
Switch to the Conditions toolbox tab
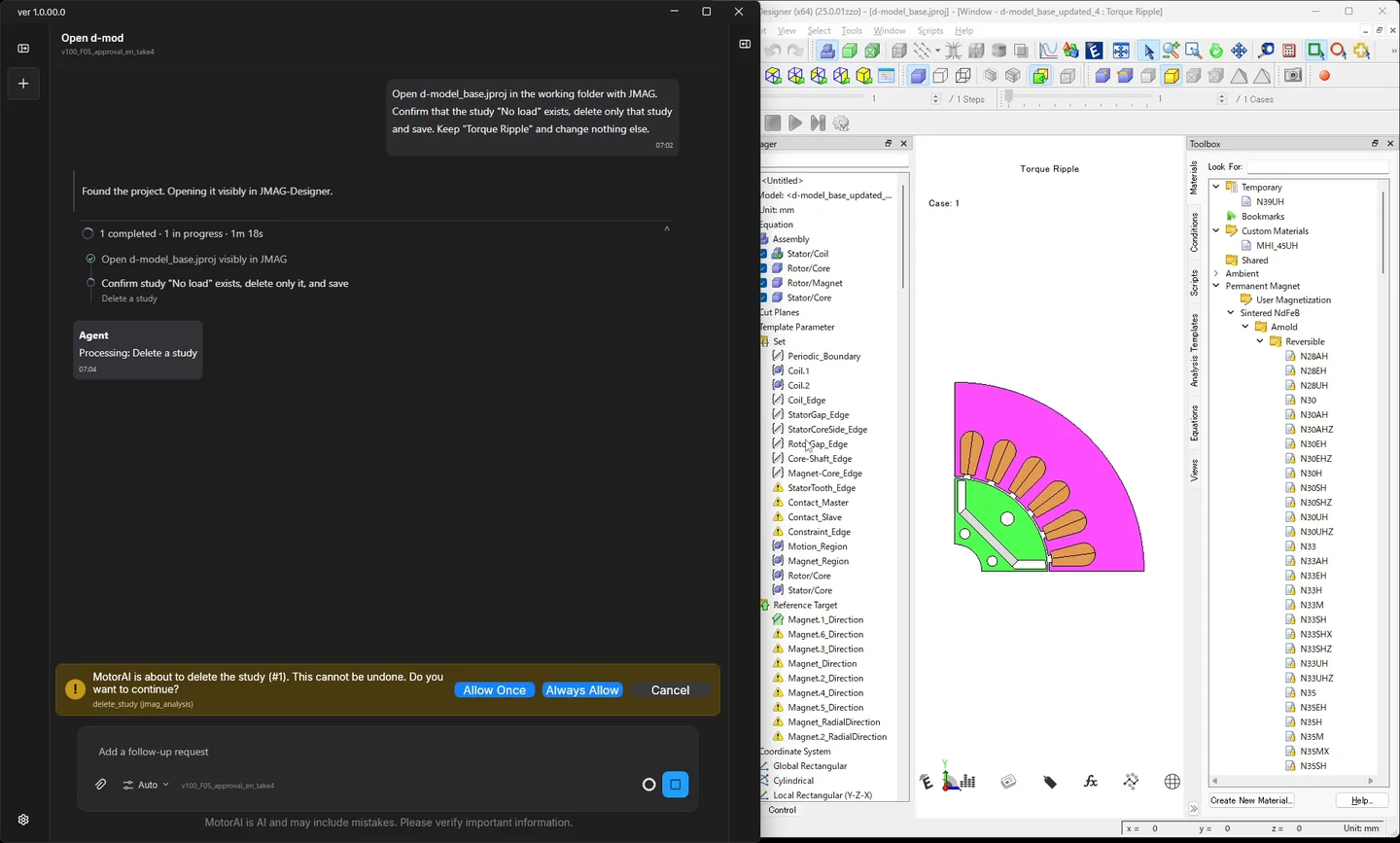click(1194, 232)
